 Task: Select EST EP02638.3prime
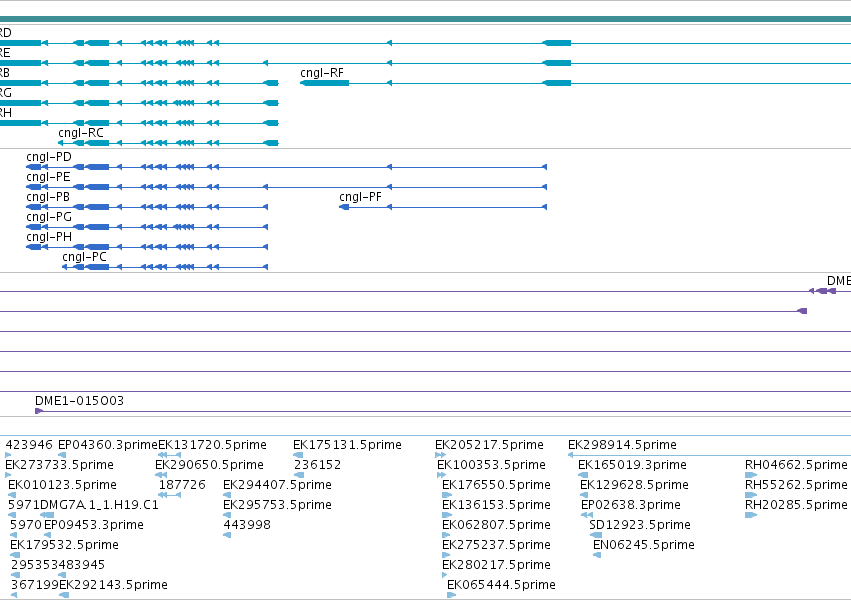point(631,505)
